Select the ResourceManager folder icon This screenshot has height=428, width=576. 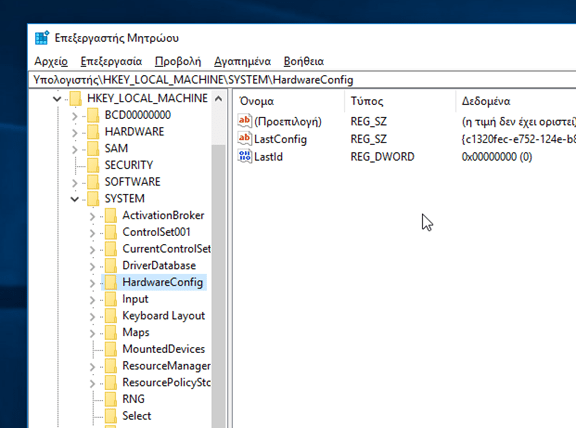tap(111, 366)
